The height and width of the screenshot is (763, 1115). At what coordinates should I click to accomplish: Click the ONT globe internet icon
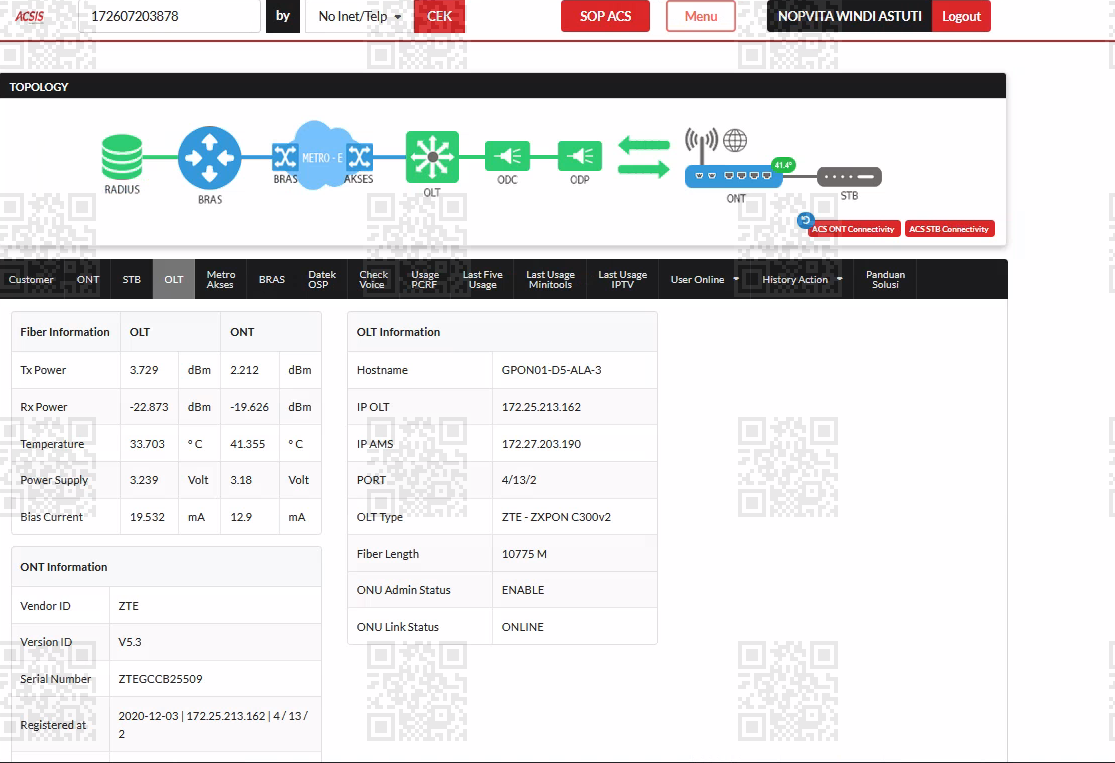[735, 140]
